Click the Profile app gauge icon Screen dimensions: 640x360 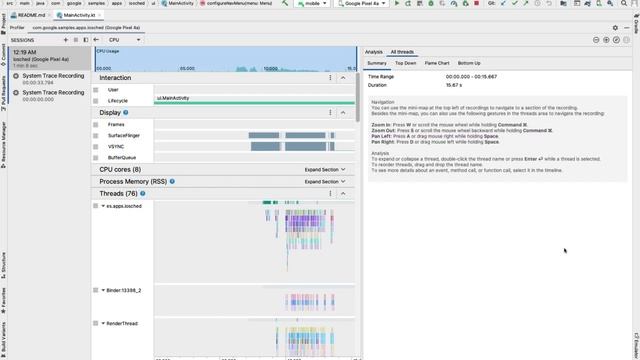454,3
